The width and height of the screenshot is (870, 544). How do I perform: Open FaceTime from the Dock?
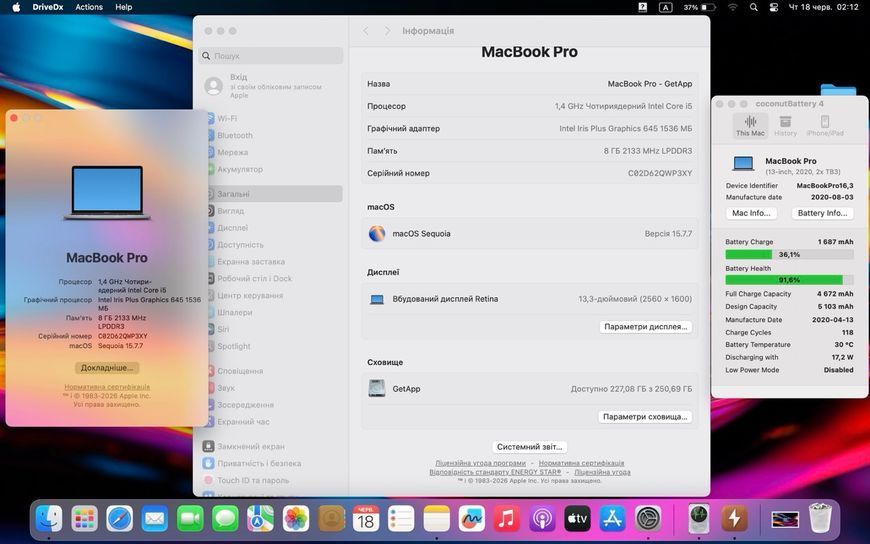tap(190, 519)
